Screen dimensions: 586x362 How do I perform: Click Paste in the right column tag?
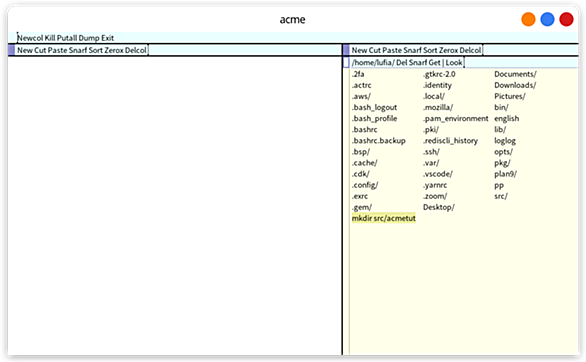[392, 50]
